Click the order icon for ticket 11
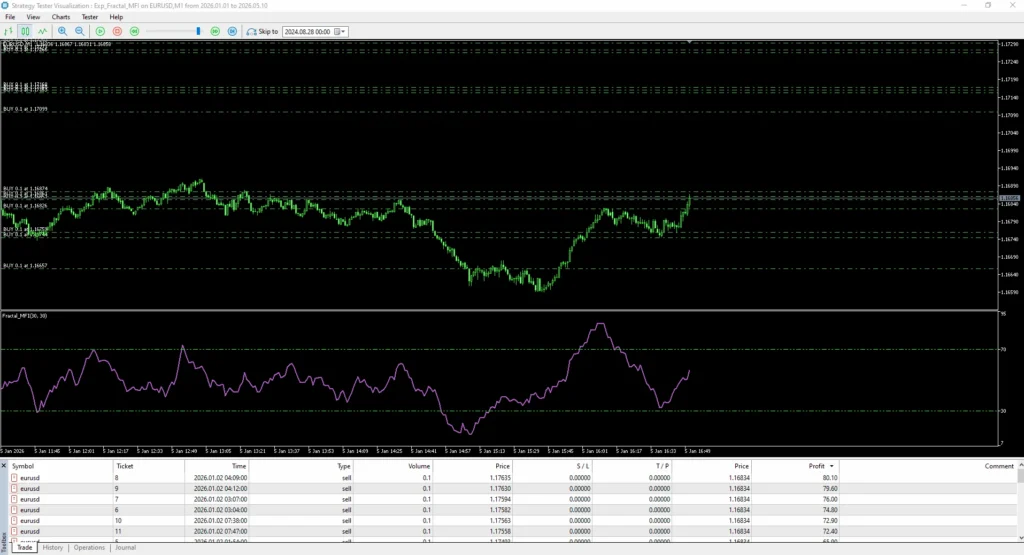The height and width of the screenshot is (555, 1024). pos(14,531)
